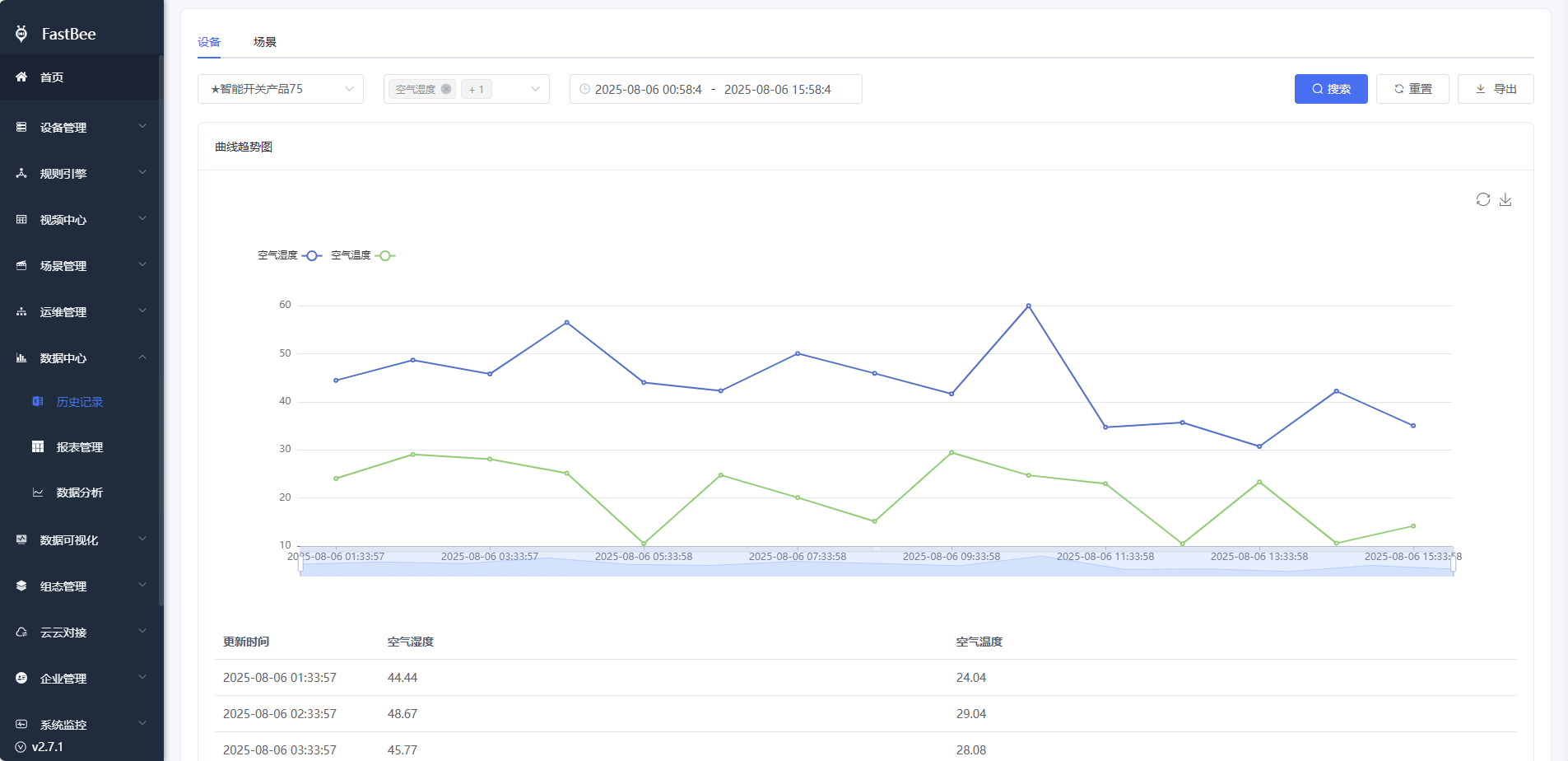Click the 搜索 search button
Image resolution: width=1568 pixels, height=761 pixels.
(1330, 89)
